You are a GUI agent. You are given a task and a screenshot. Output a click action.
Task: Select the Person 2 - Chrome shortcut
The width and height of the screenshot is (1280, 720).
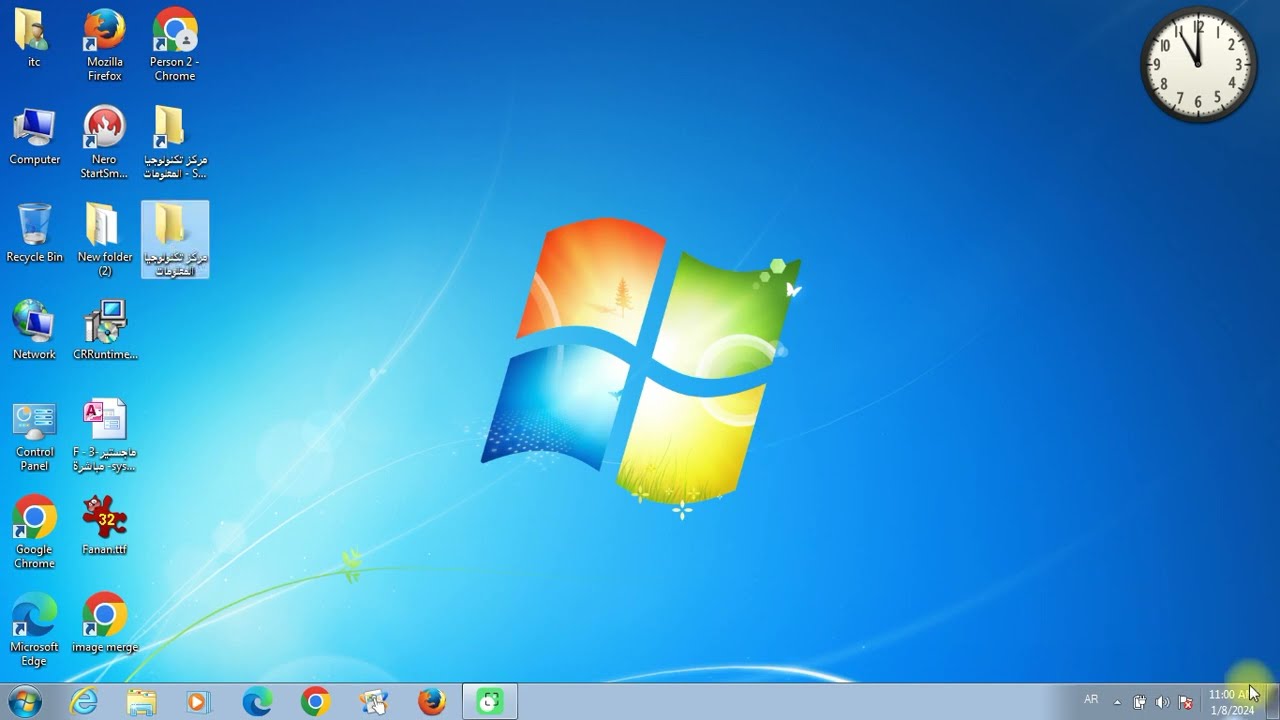(174, 45)
